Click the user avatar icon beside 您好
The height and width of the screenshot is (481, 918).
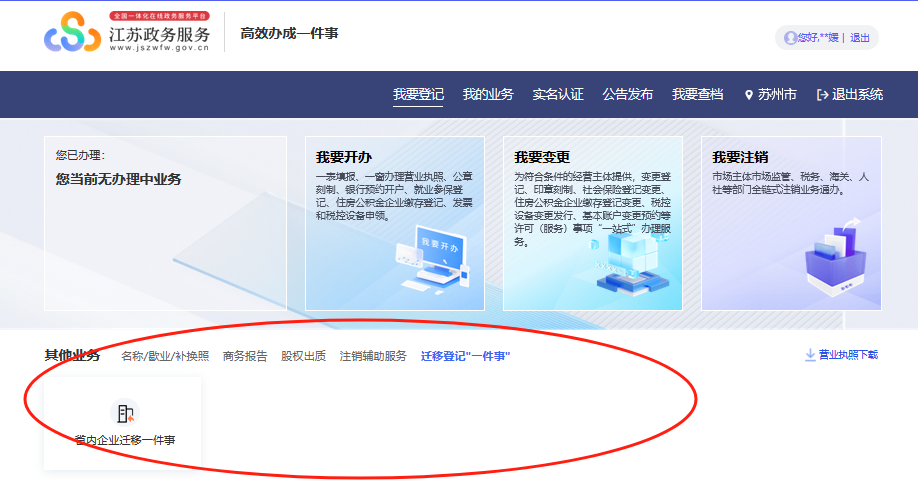(x=791, y=38)
